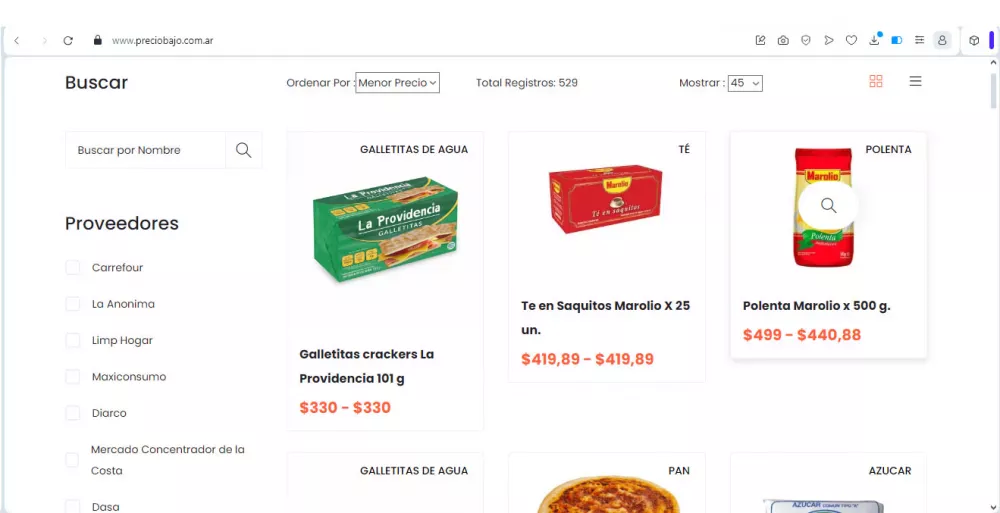Open the Ordenar Por Menor Precio dropdown
This screenshot has height=513, width=1000.
coord(397,82)
